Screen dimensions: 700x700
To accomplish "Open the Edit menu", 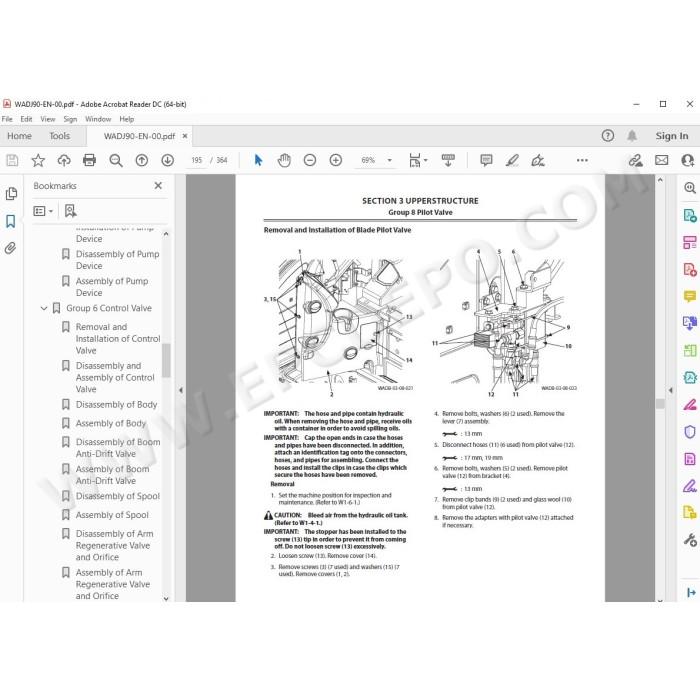I will point(26,119).
